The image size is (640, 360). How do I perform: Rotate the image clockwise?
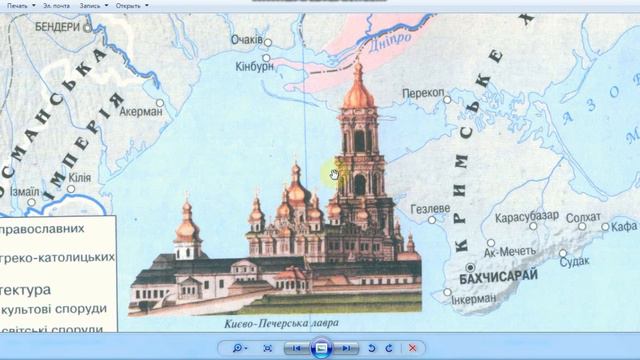(389, 348)
